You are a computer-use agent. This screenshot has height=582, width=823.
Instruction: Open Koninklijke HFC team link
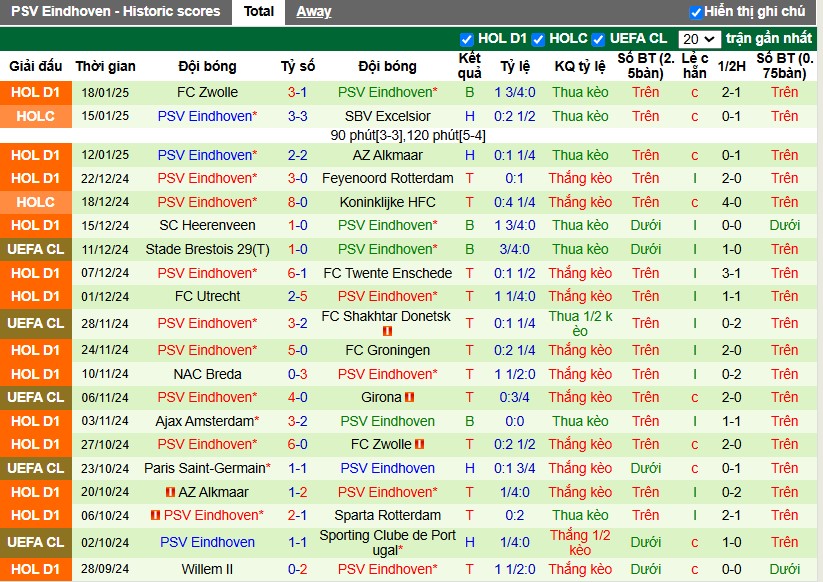pyautogui.click(x=387, y=202)
